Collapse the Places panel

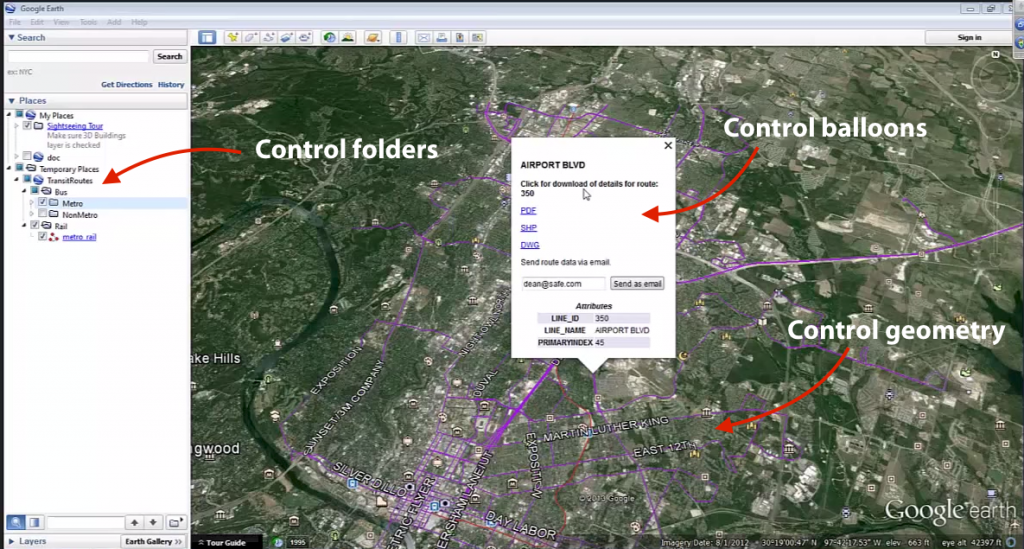point(11,101)
